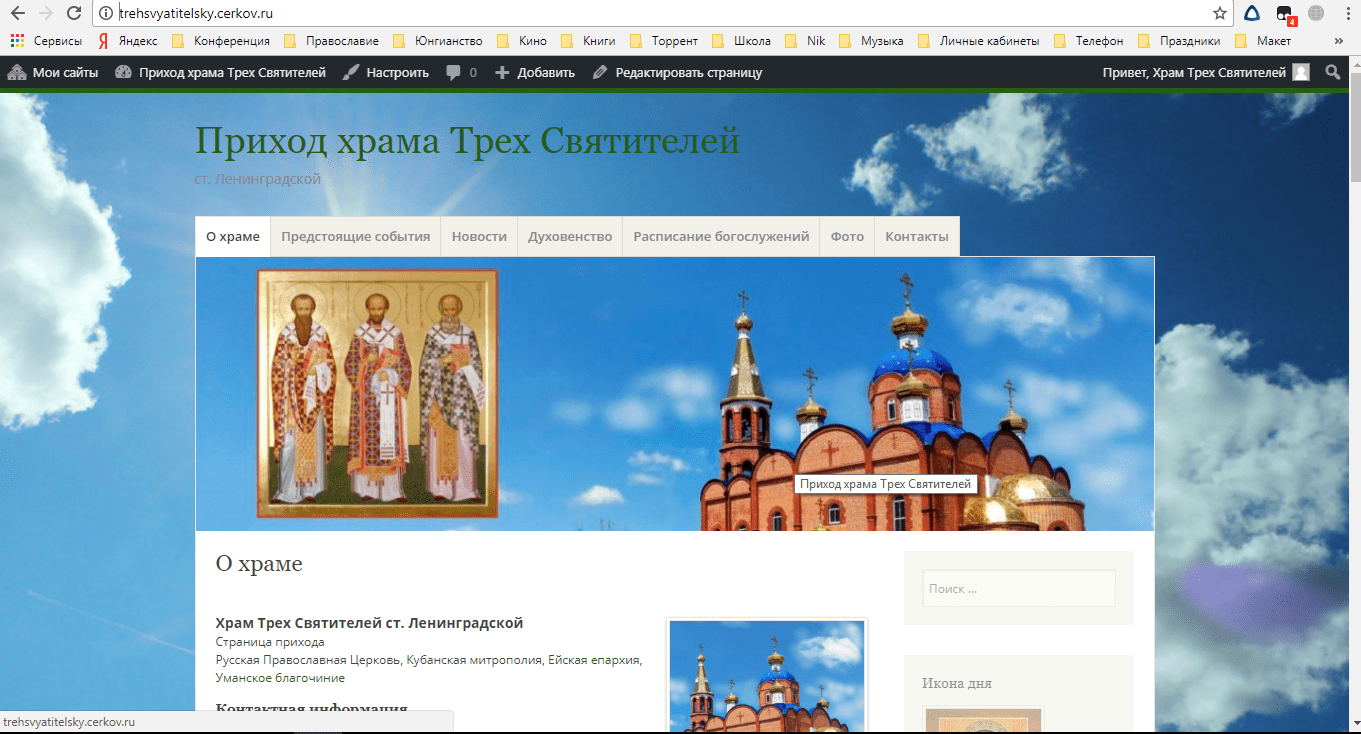Bookmark this page with the star icon

click(1220, 13)
